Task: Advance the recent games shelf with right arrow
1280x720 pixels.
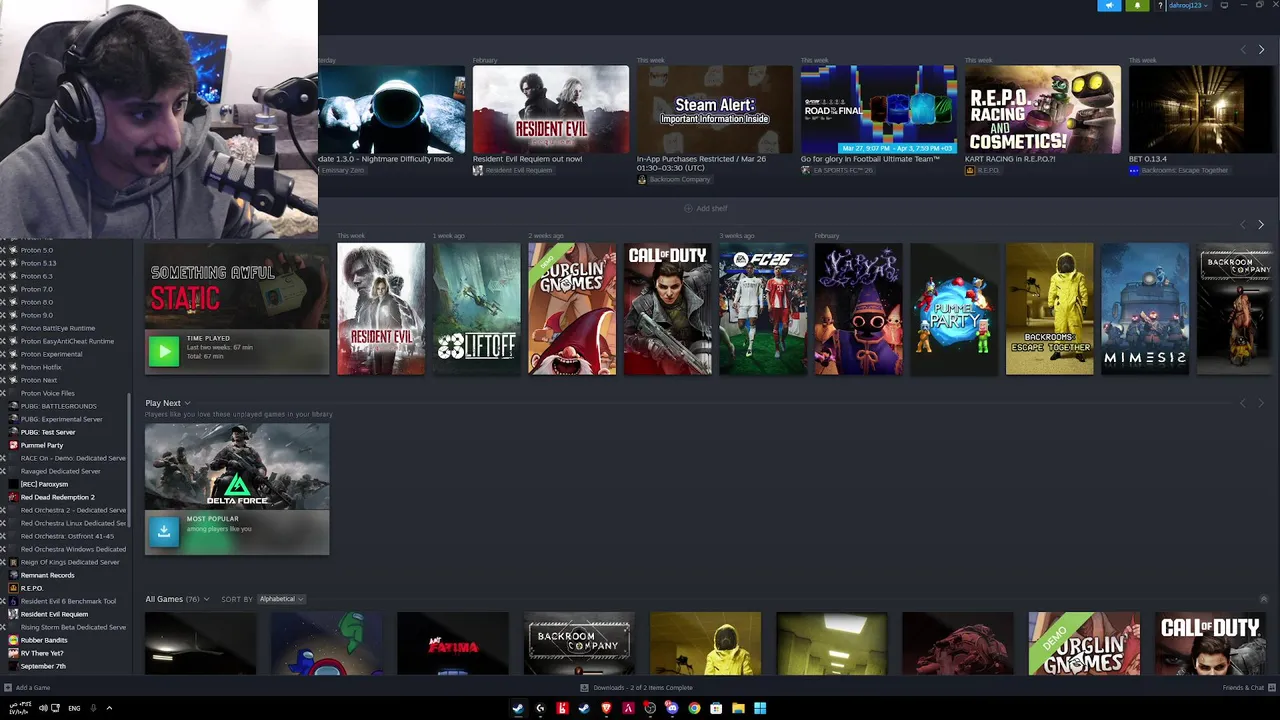Action: coord(1261,225)
